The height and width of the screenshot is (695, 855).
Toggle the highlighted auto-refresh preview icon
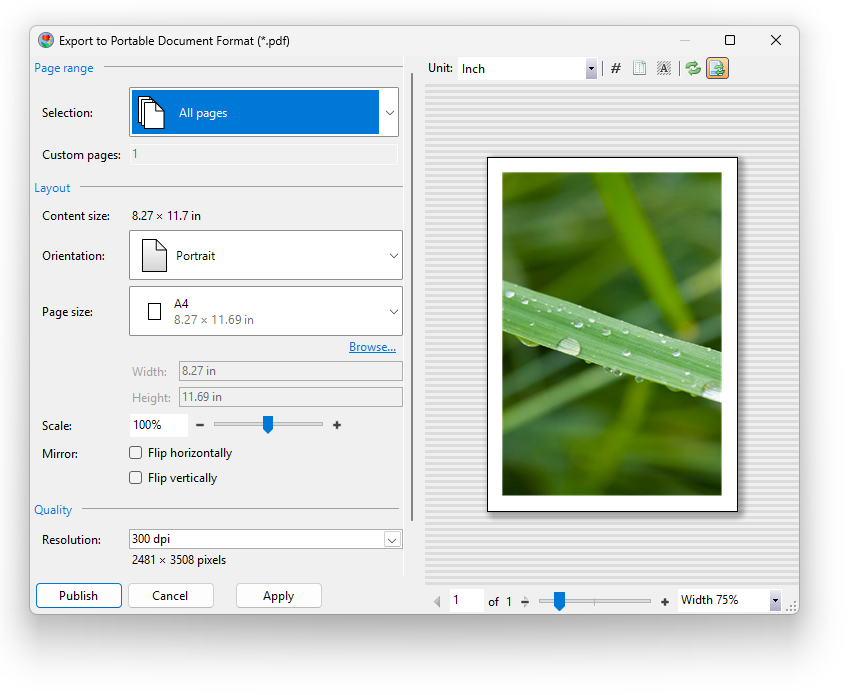(x=717, y=69)
